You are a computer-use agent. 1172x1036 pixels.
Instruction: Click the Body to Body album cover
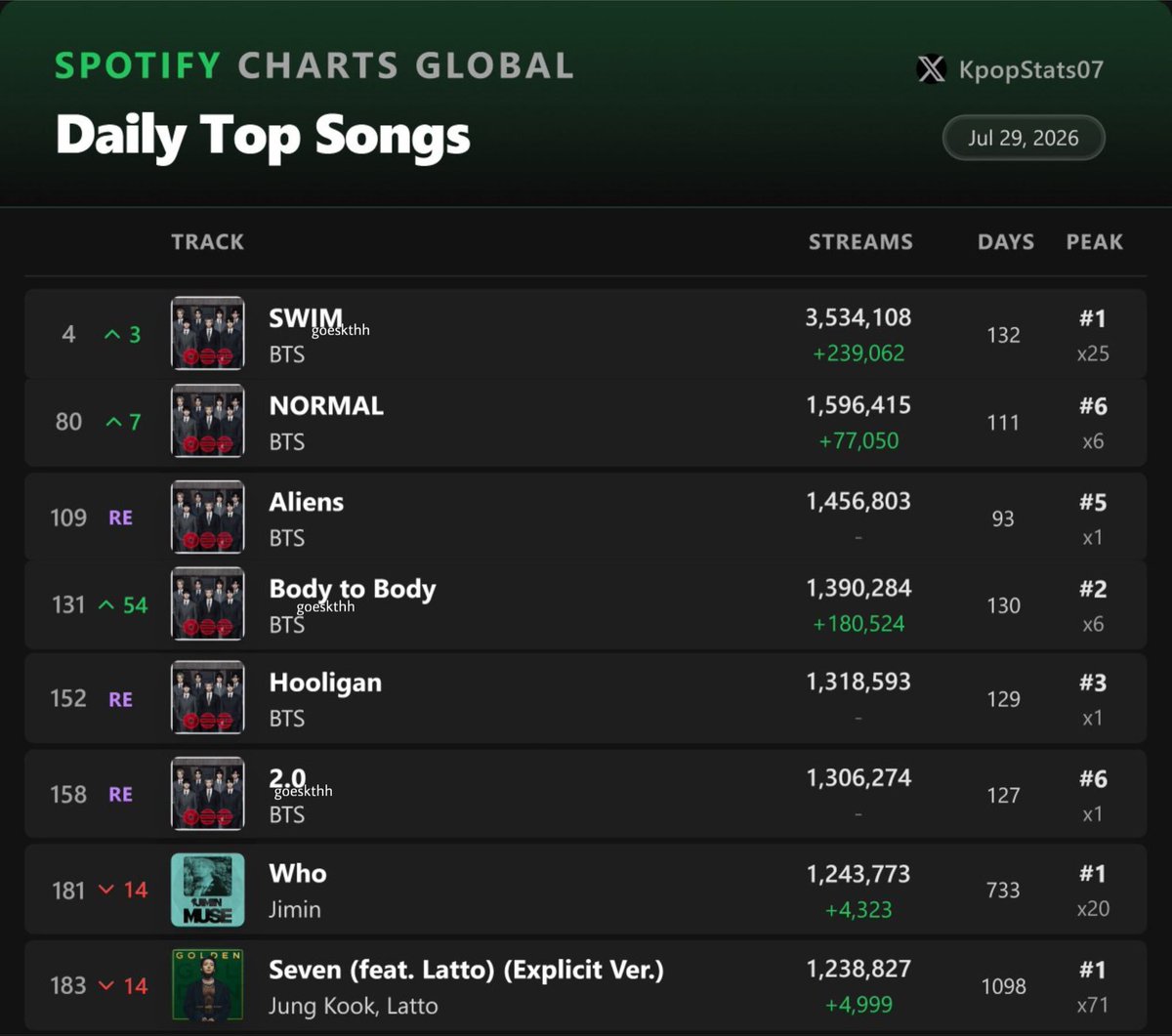click(208, 604)
